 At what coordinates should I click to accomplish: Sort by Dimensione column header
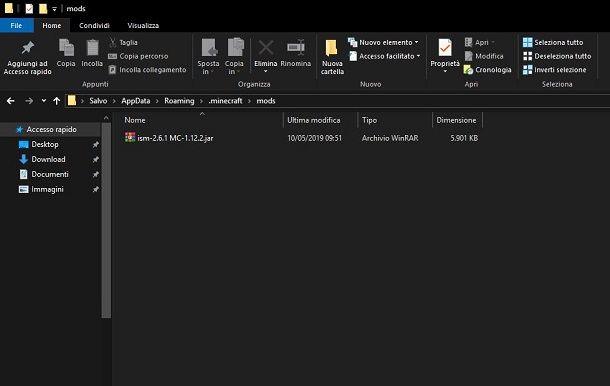456,120
